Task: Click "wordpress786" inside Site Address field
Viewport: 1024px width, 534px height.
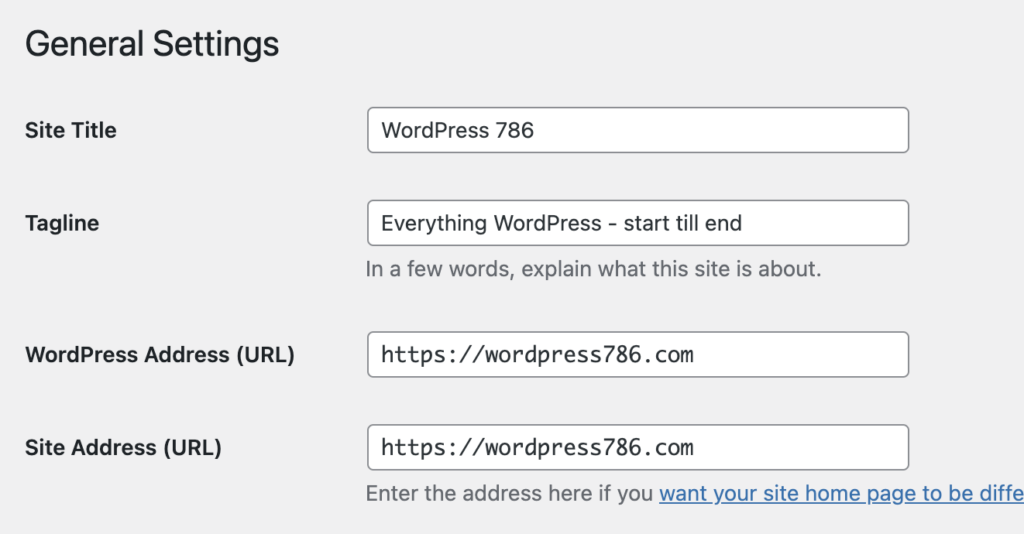Action: tap(563, 447)
